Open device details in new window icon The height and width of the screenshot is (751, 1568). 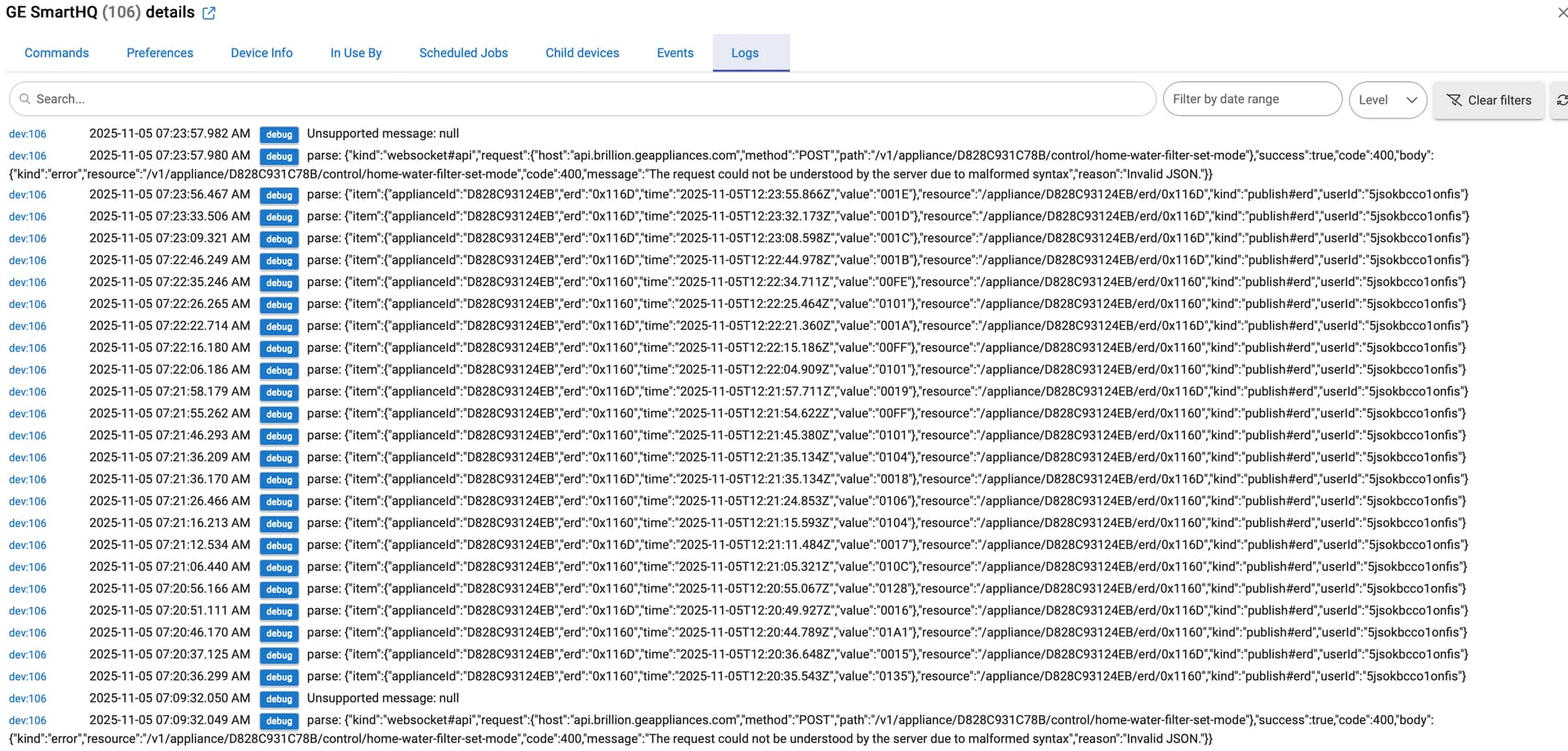pos(209,13)
